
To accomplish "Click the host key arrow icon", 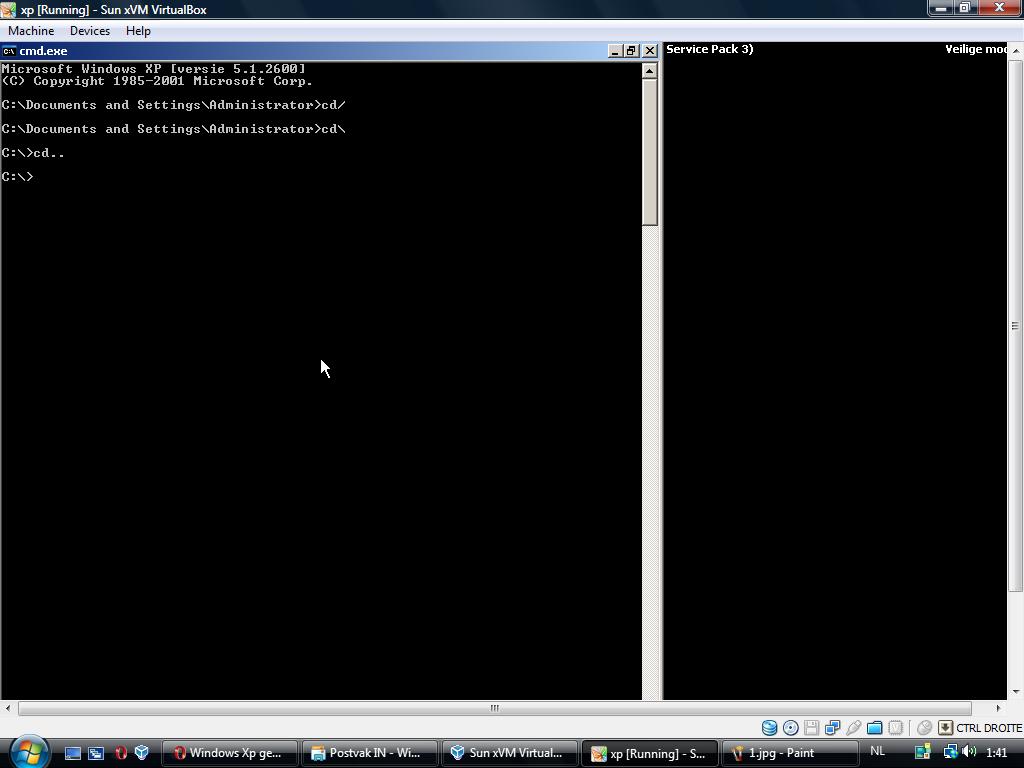I will [945, 728].
